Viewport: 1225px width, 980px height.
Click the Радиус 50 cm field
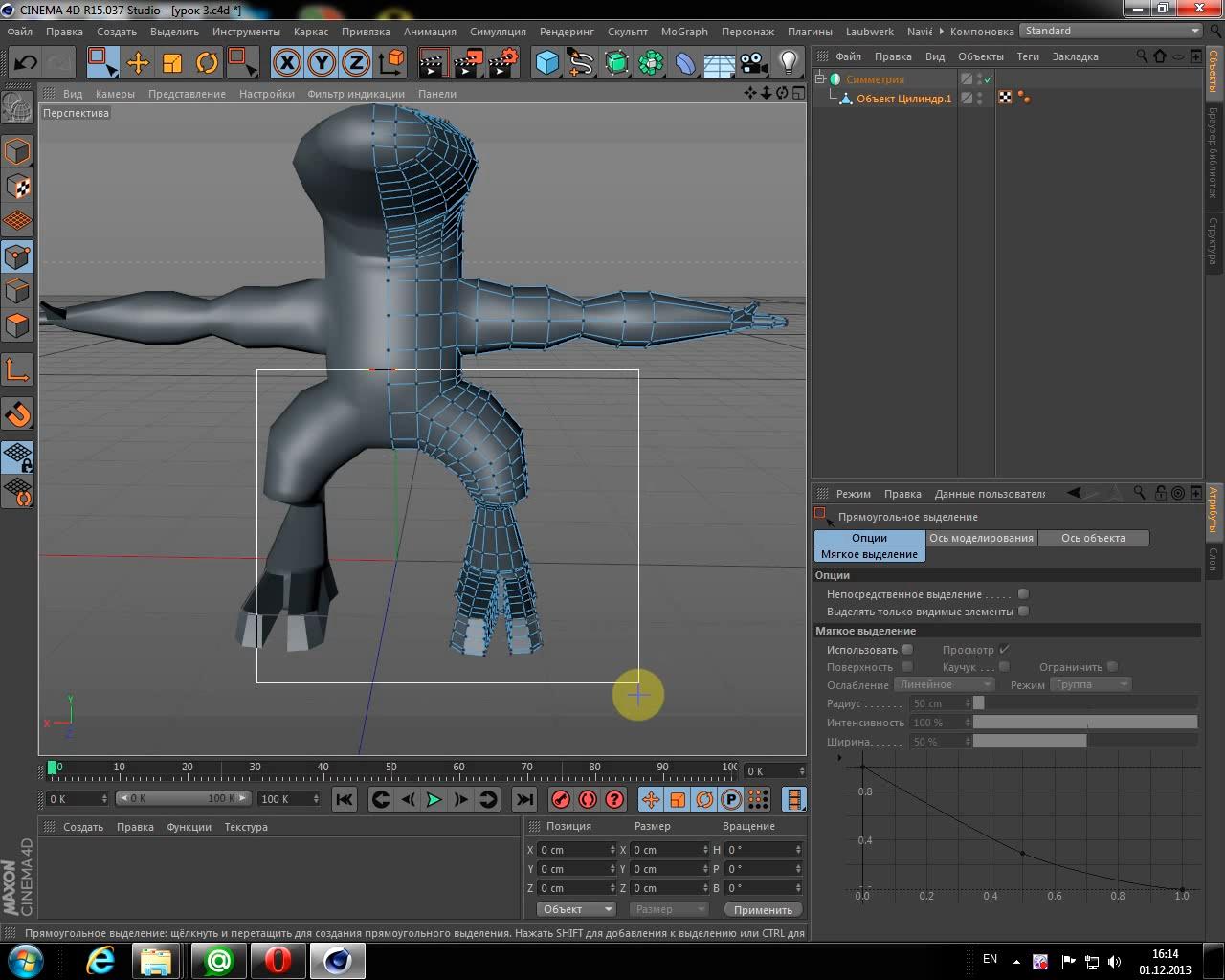941,703
